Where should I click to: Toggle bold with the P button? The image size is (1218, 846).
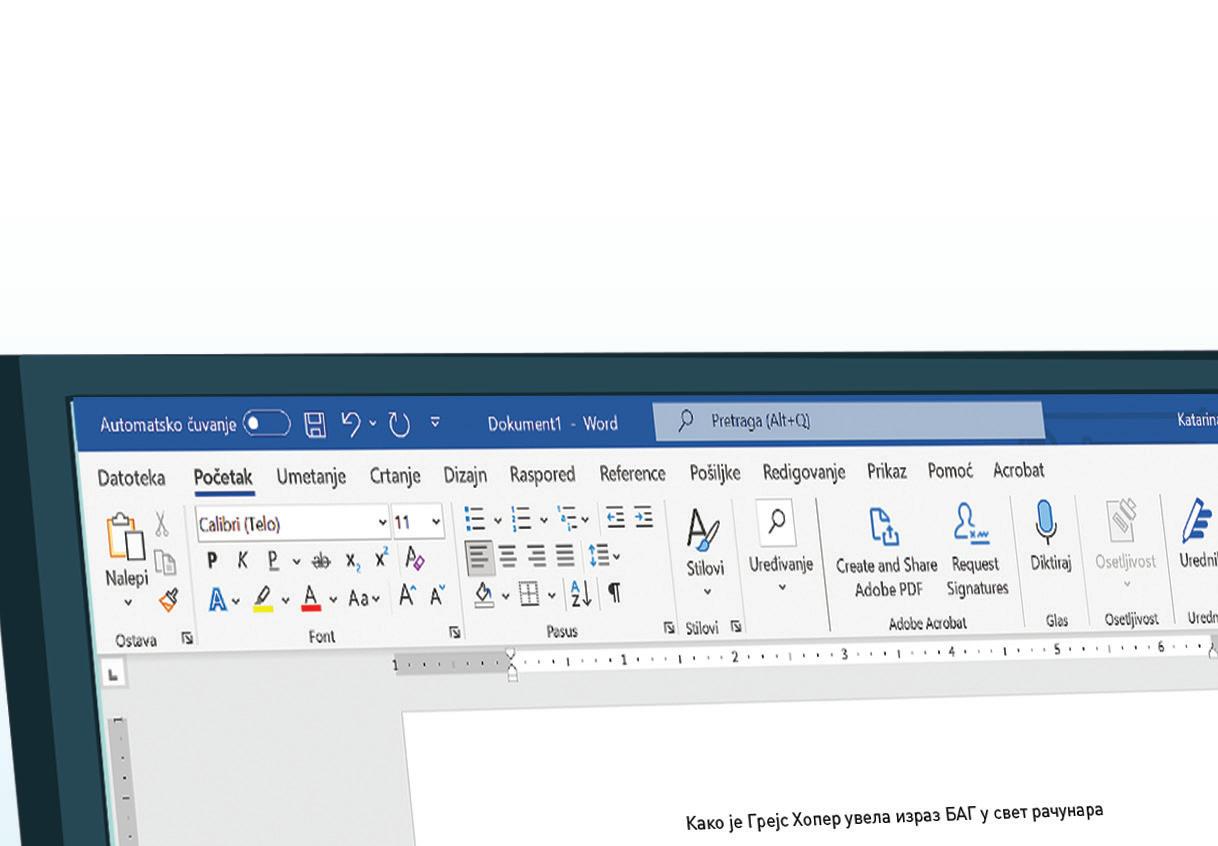[212, 561]
